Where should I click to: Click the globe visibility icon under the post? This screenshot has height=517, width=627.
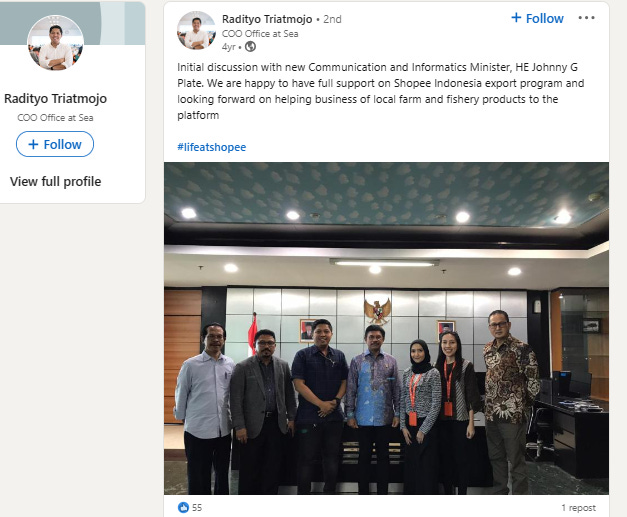pyautogui.click(x=250, y=47)
